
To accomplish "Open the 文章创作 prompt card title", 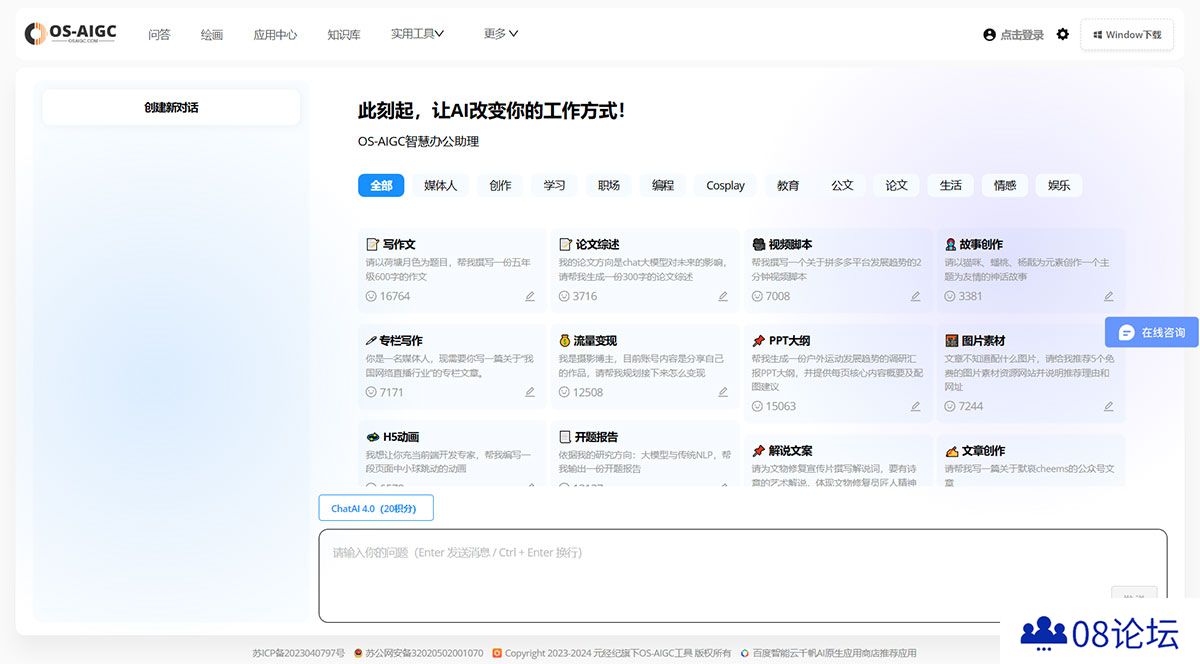I will [x=983, y=450].
